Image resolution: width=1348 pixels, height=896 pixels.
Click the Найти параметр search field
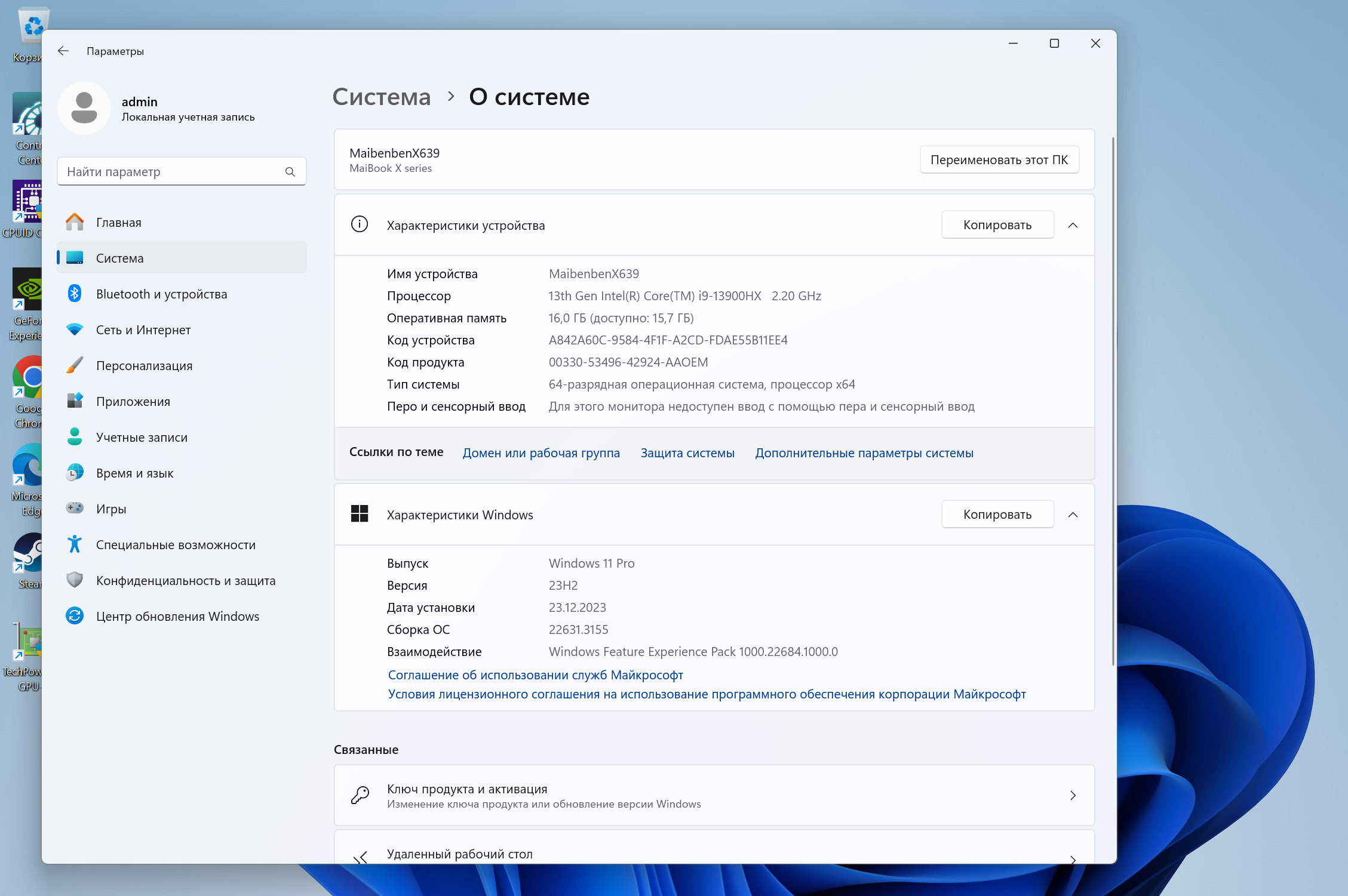coord(182,172)
